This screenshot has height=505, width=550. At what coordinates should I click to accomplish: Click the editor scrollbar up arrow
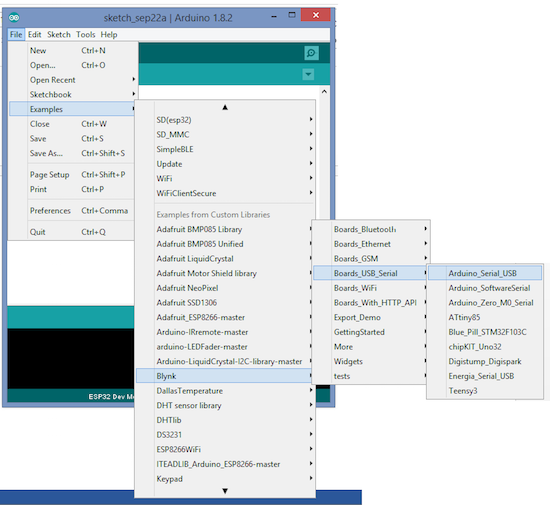(324, 92)
